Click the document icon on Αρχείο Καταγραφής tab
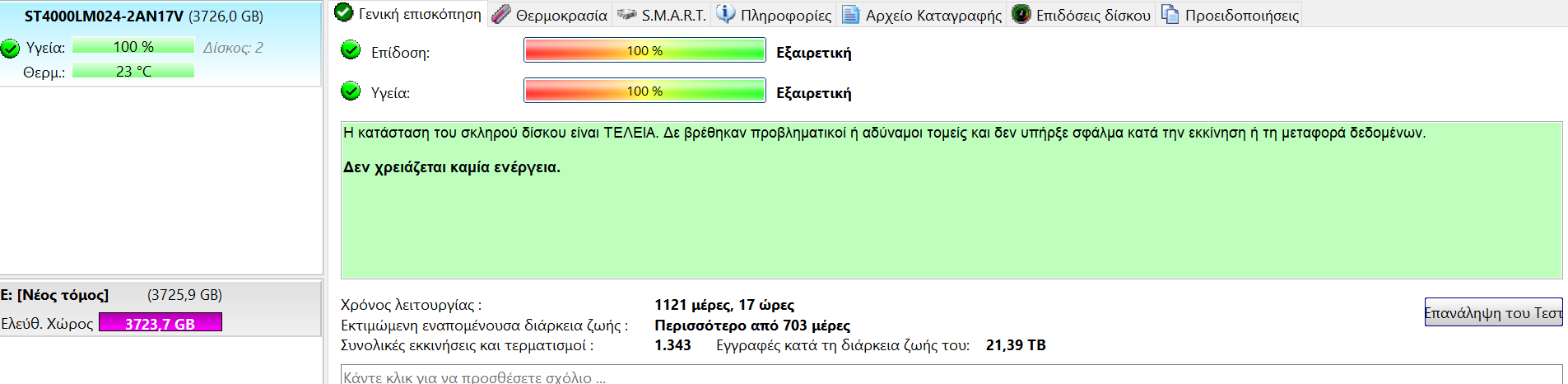Viewport: 1568px width, 384px height. 851,15
